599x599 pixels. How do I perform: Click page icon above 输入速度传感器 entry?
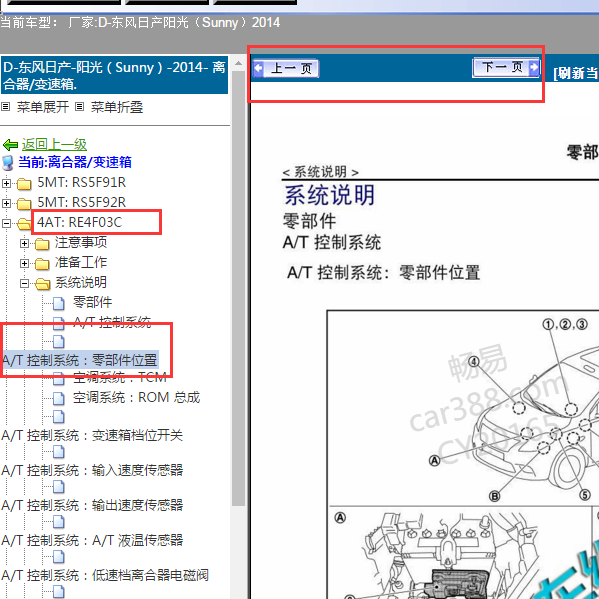point(58,452)
